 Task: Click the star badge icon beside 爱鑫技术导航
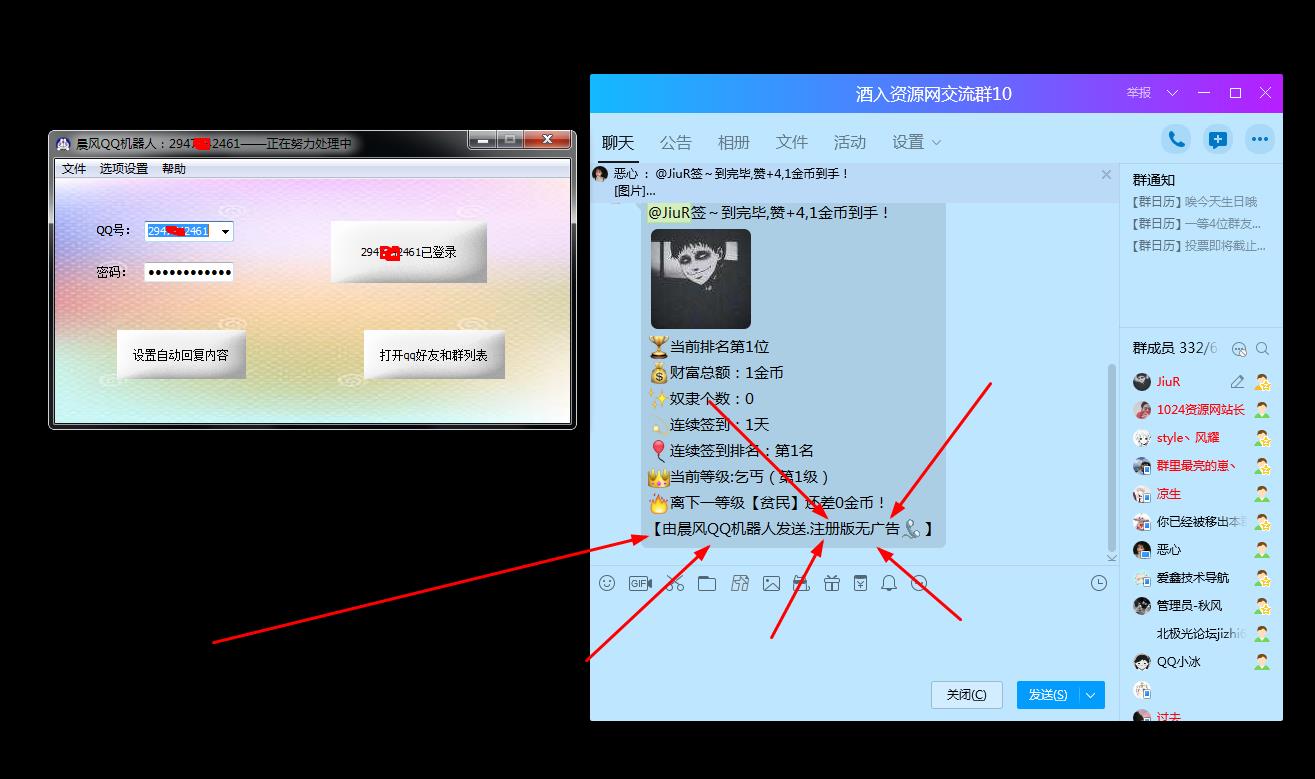(1263, 578)
